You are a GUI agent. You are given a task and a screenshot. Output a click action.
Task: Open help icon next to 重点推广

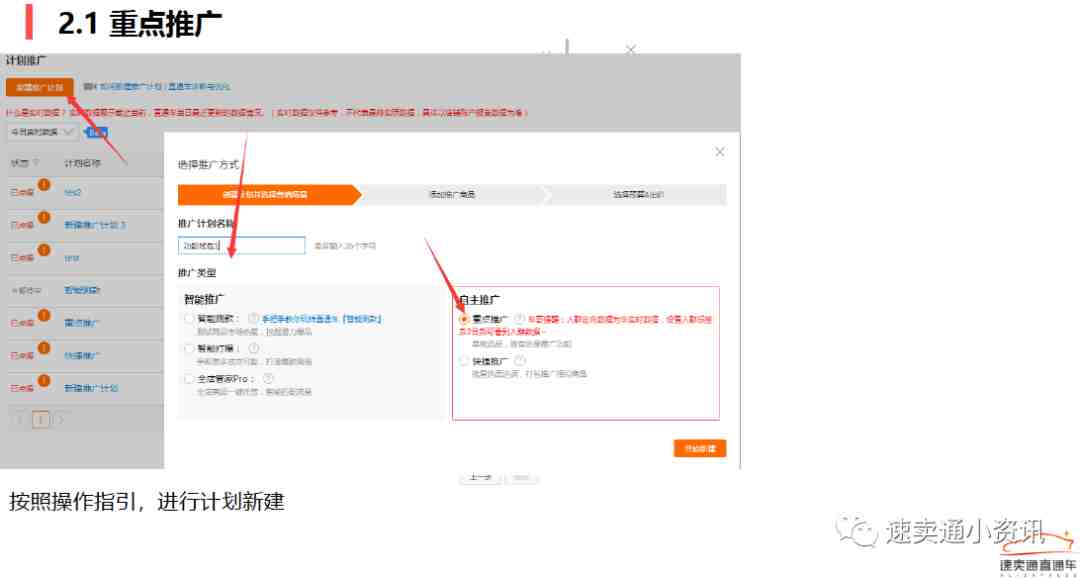(519, 318)
